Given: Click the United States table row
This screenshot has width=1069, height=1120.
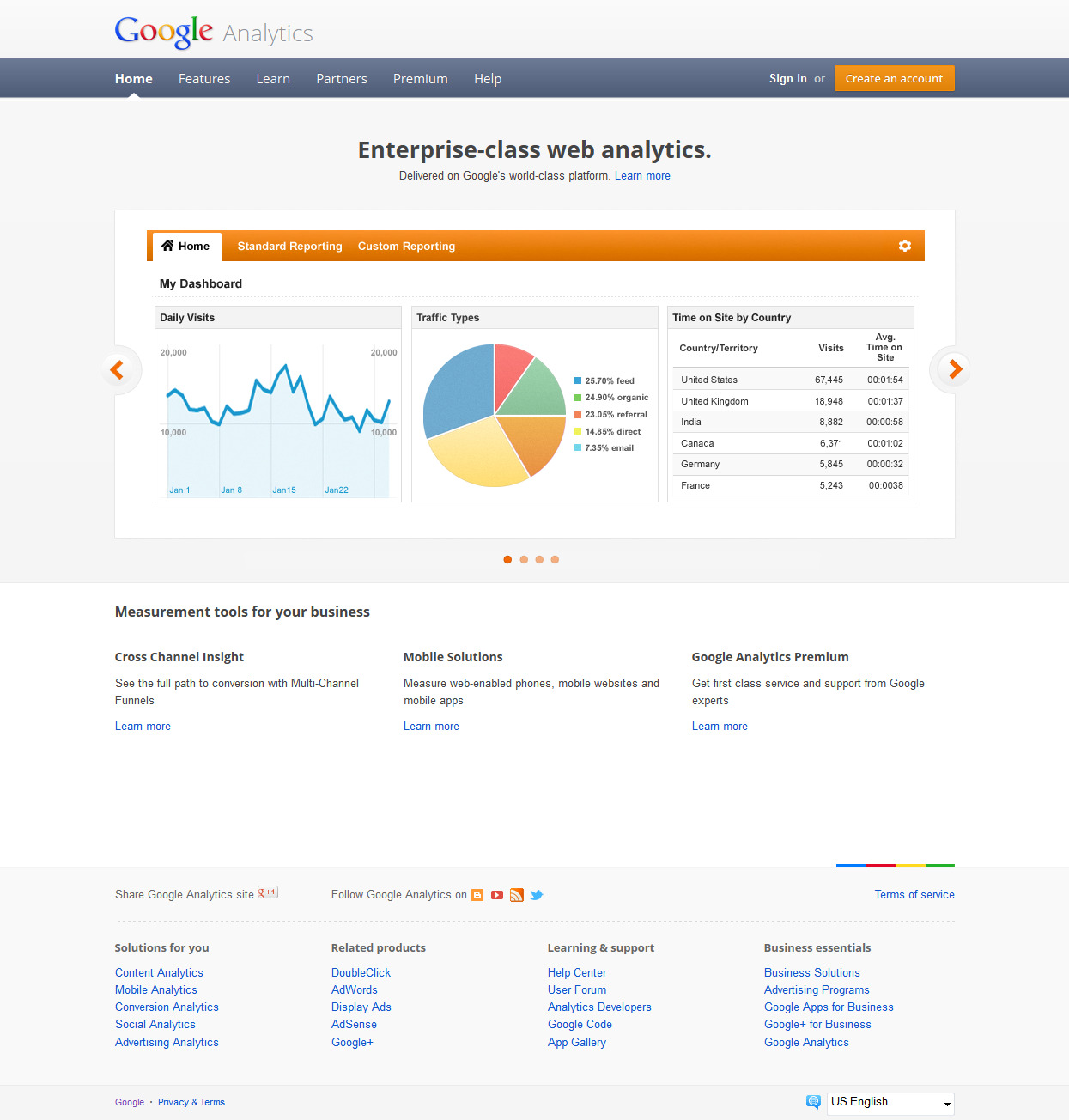Looking at the screenshot, I should click(x=791, y=380).
